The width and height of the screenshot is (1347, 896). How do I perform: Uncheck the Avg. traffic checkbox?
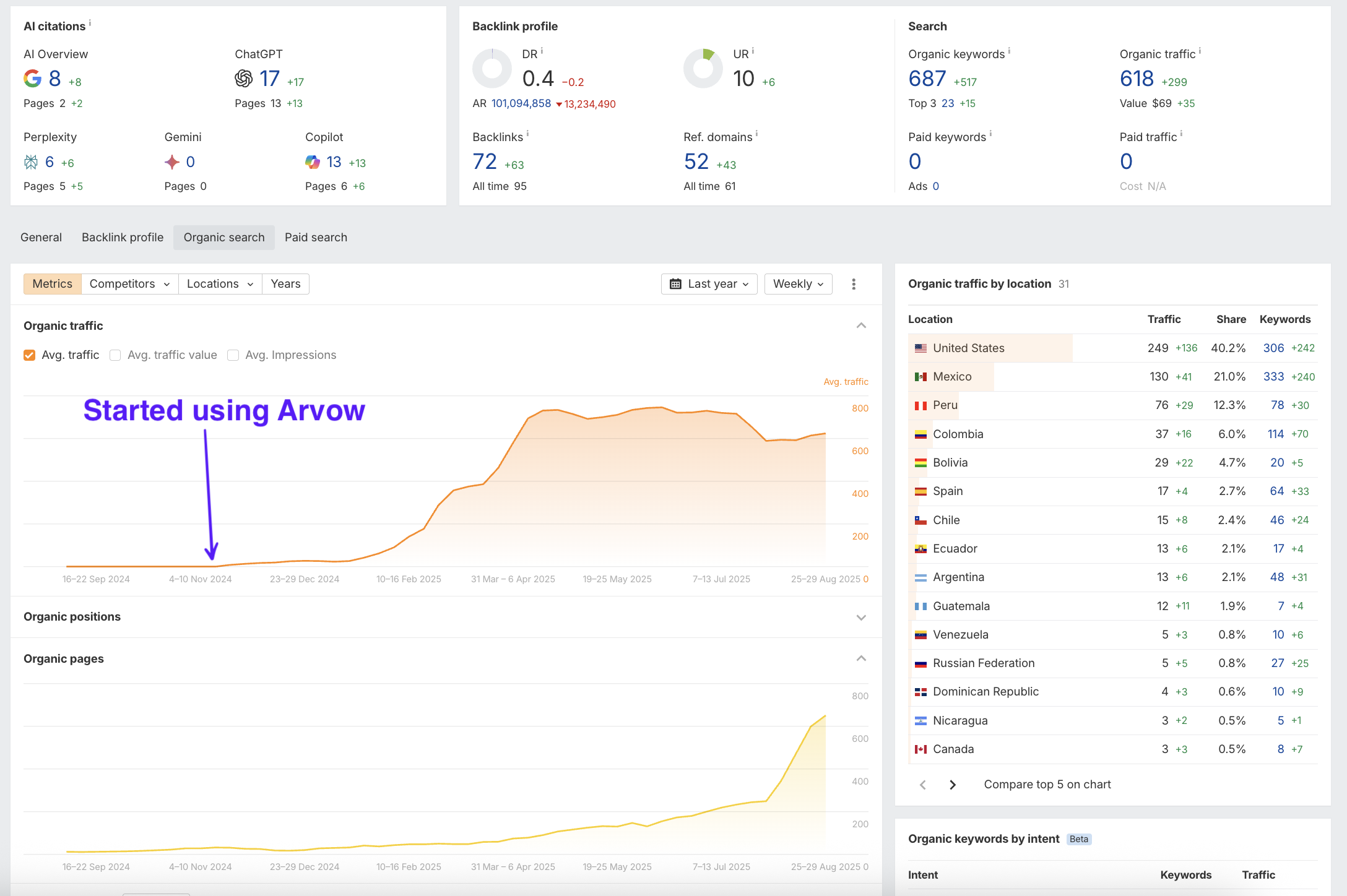[29, 355]
